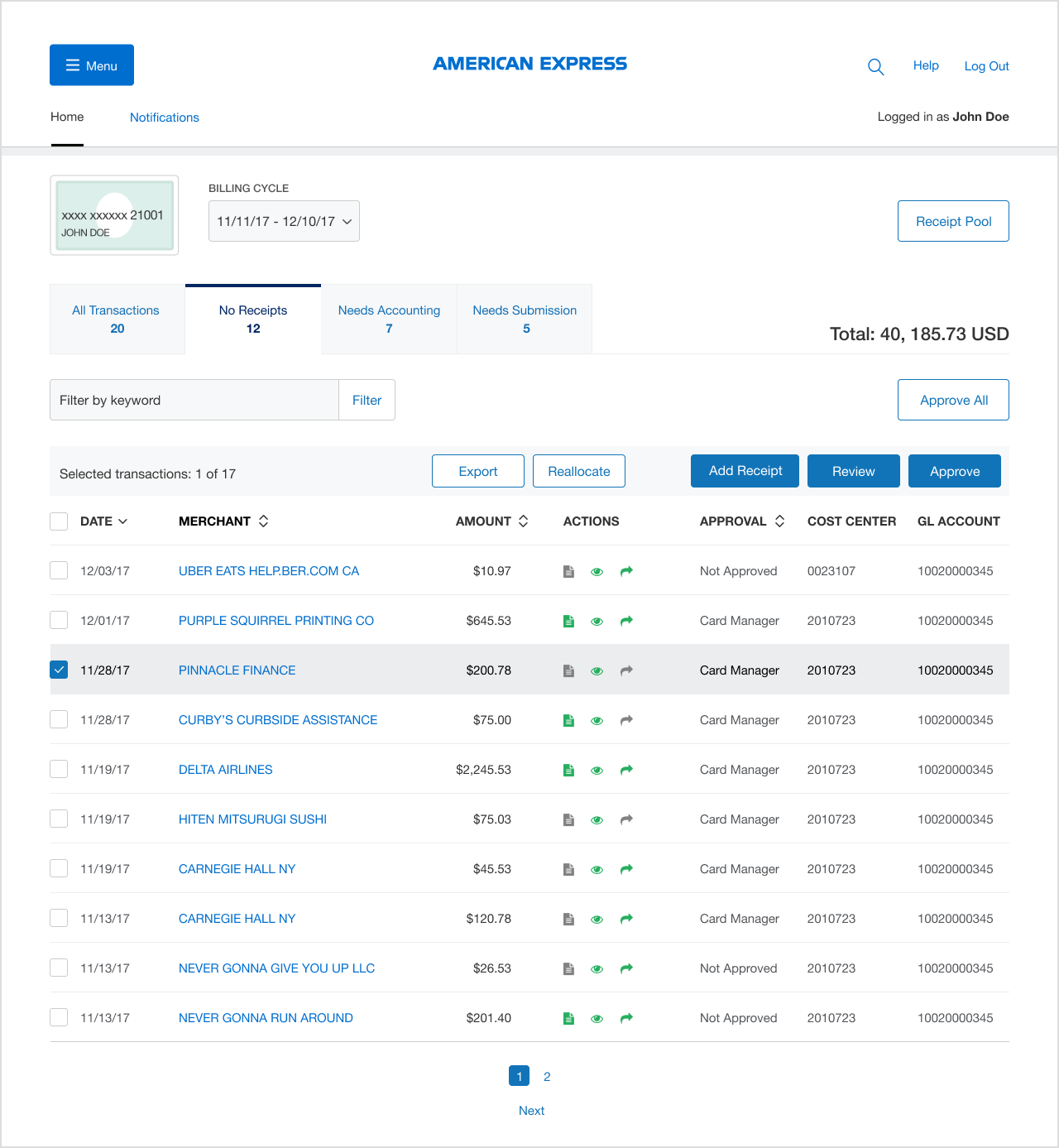Click the Filter button beside keyword field
The height and width of the screenshot is (1148, 1059).
point(367,400)
